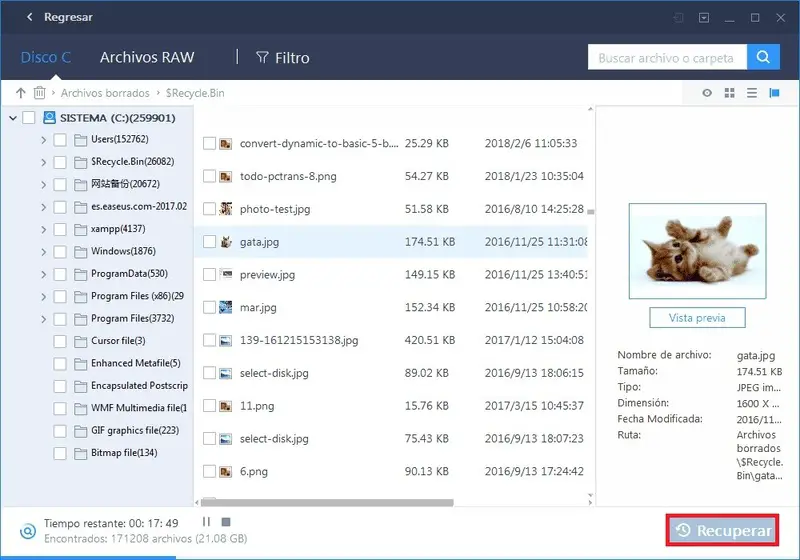Check the GIF graphics file(223) checkbox
Image resolution: width=800 pixels, height=560 pixels.
pos(60,431)
